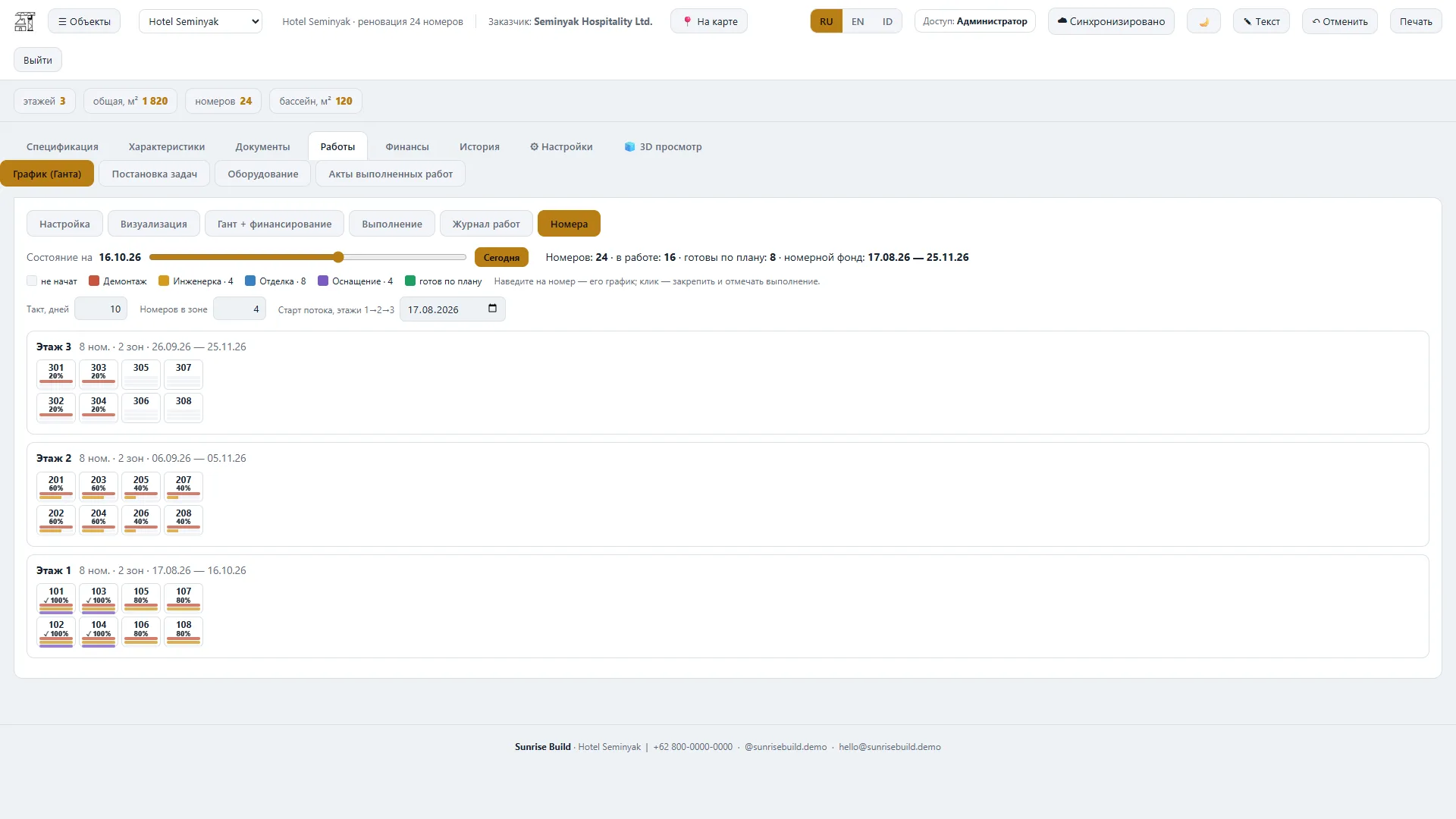1456x819 pixels.
Task: Open the Журнал работ view
Action: 486,224
